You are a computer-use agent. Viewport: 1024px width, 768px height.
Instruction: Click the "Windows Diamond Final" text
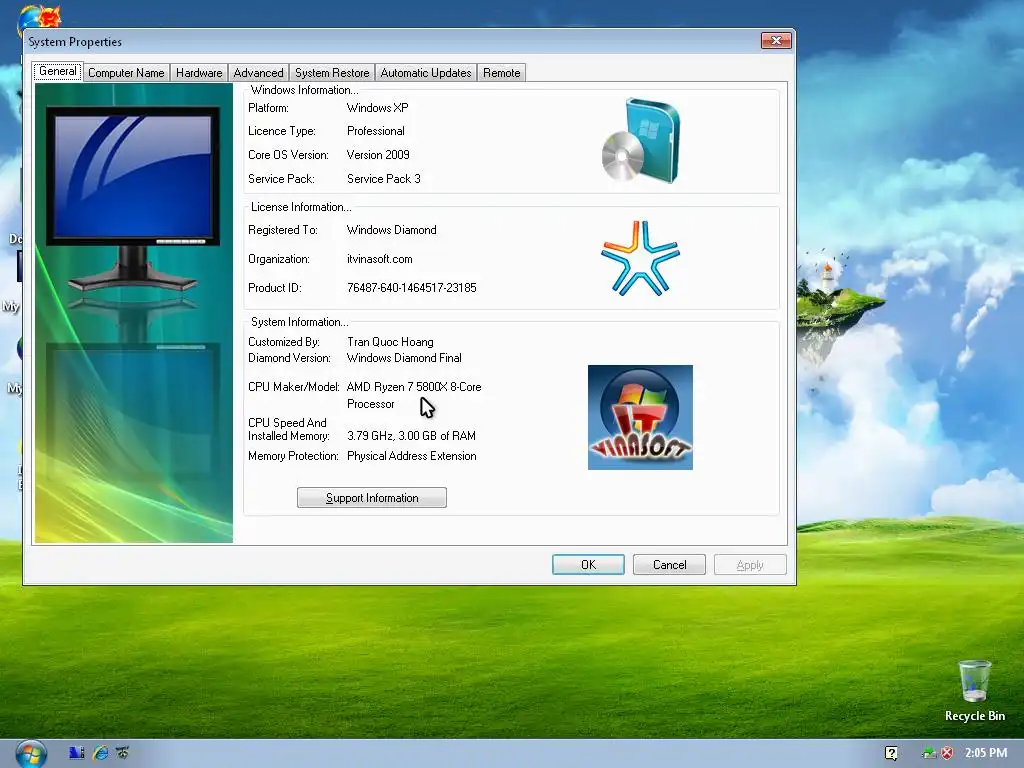404,358
